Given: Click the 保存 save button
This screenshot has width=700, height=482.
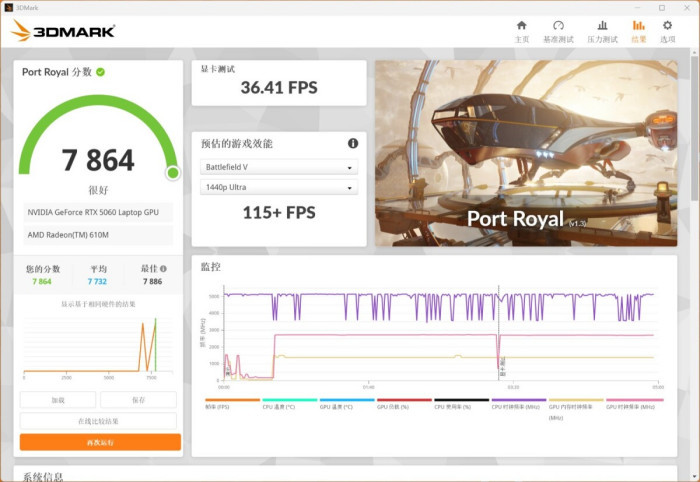Looking at the screenshot, I should (138, 400).
